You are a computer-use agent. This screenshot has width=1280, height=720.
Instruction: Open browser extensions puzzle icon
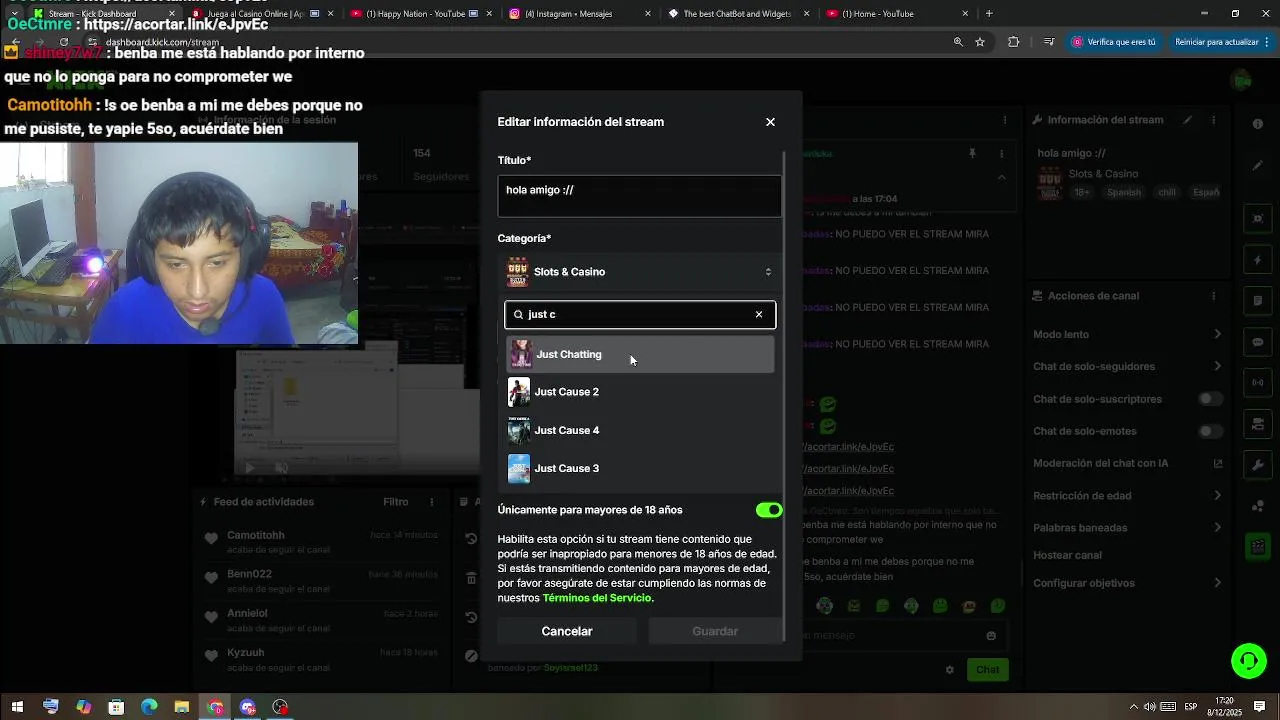1013,42
